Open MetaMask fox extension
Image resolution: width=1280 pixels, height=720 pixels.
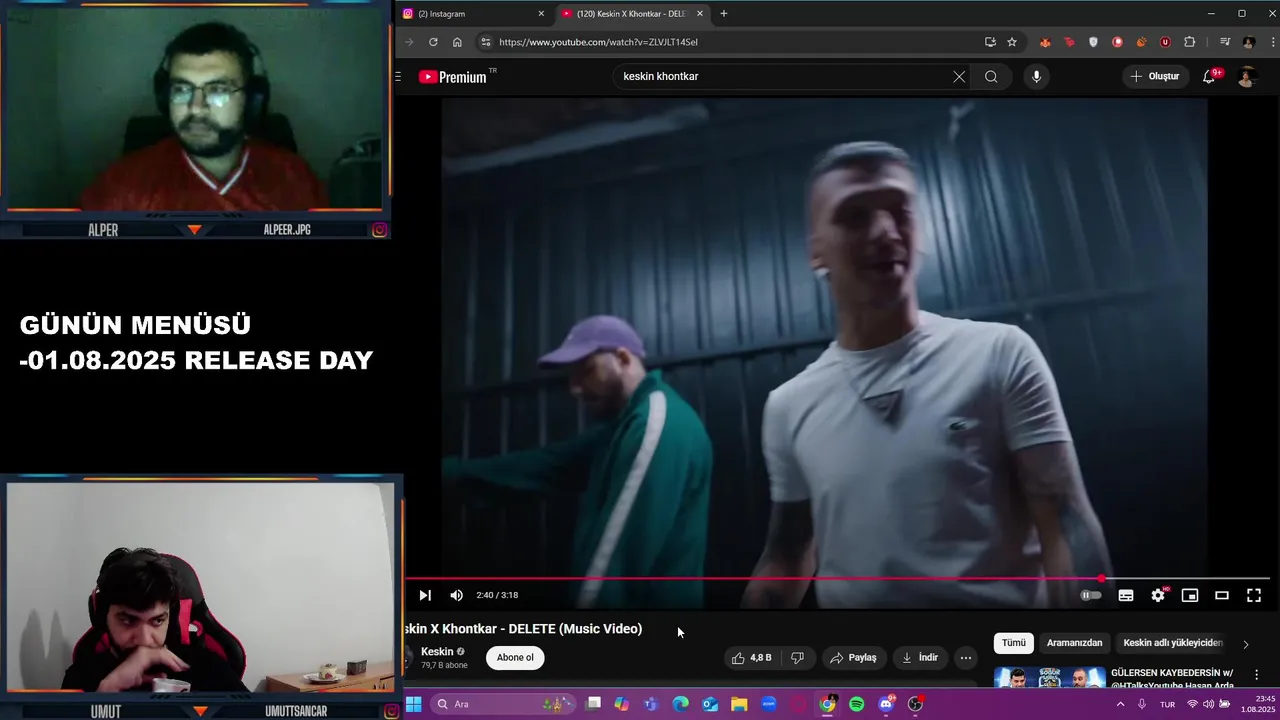[x=1045, y=42]
